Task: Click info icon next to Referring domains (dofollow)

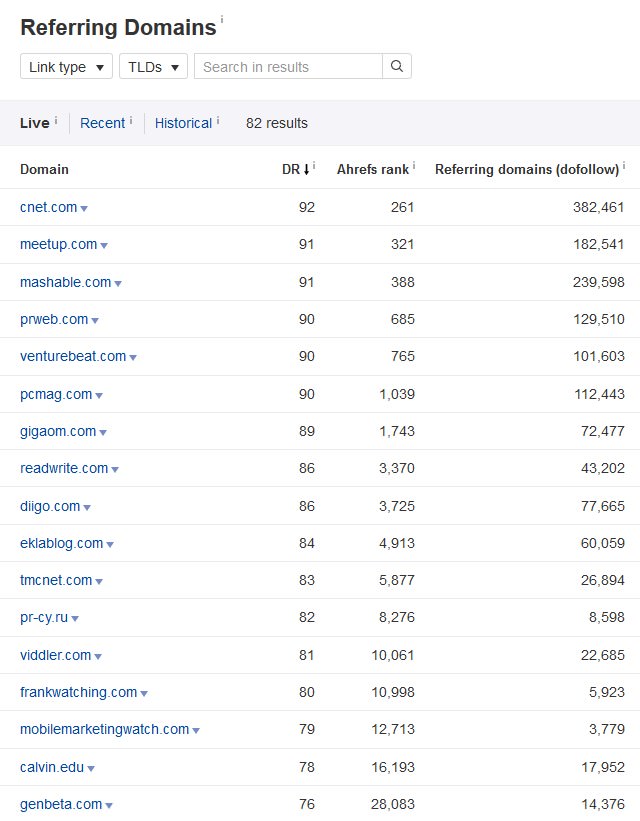Action: click(x=624, y=165)
